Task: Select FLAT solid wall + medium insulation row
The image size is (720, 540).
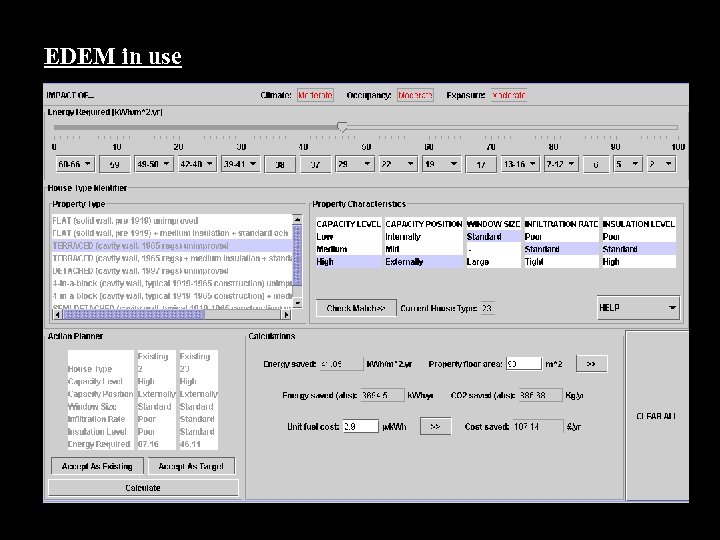Action: click(x=172, y=233)
